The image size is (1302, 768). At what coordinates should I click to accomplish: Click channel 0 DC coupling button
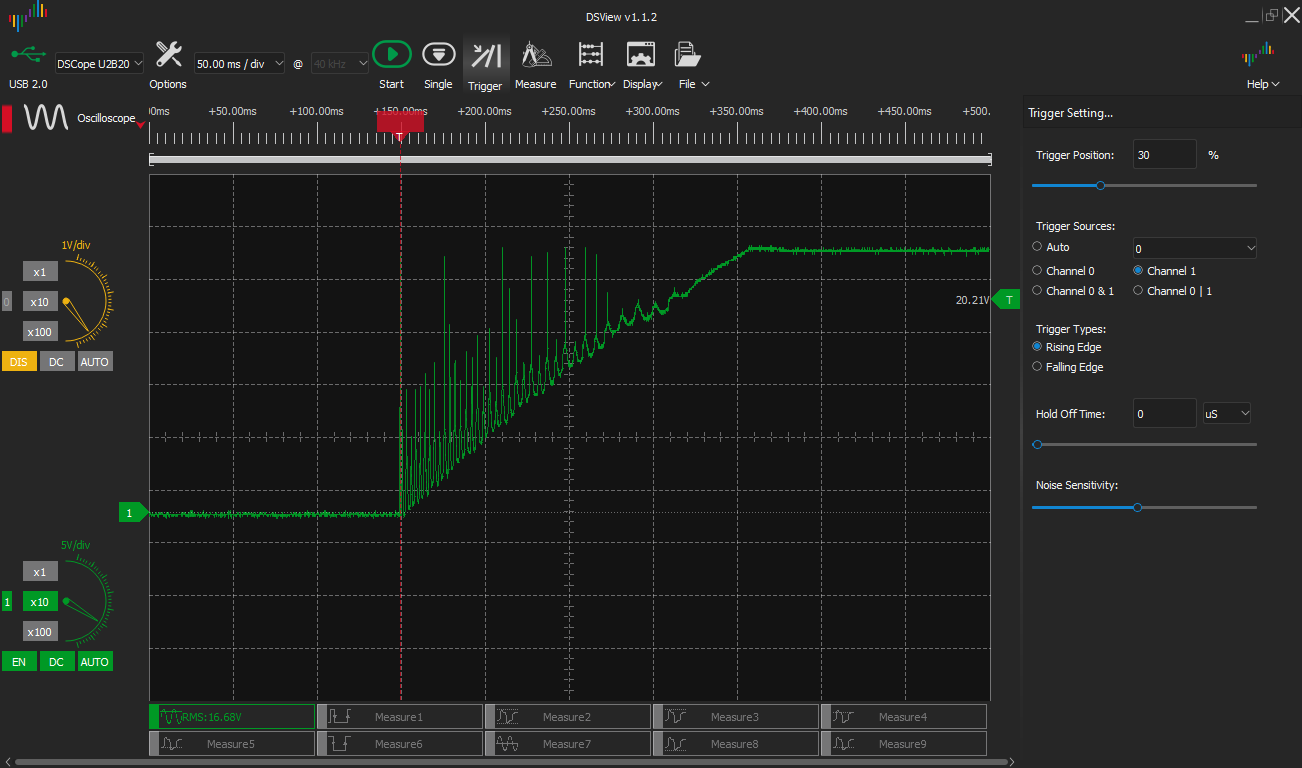coord(56,361)
